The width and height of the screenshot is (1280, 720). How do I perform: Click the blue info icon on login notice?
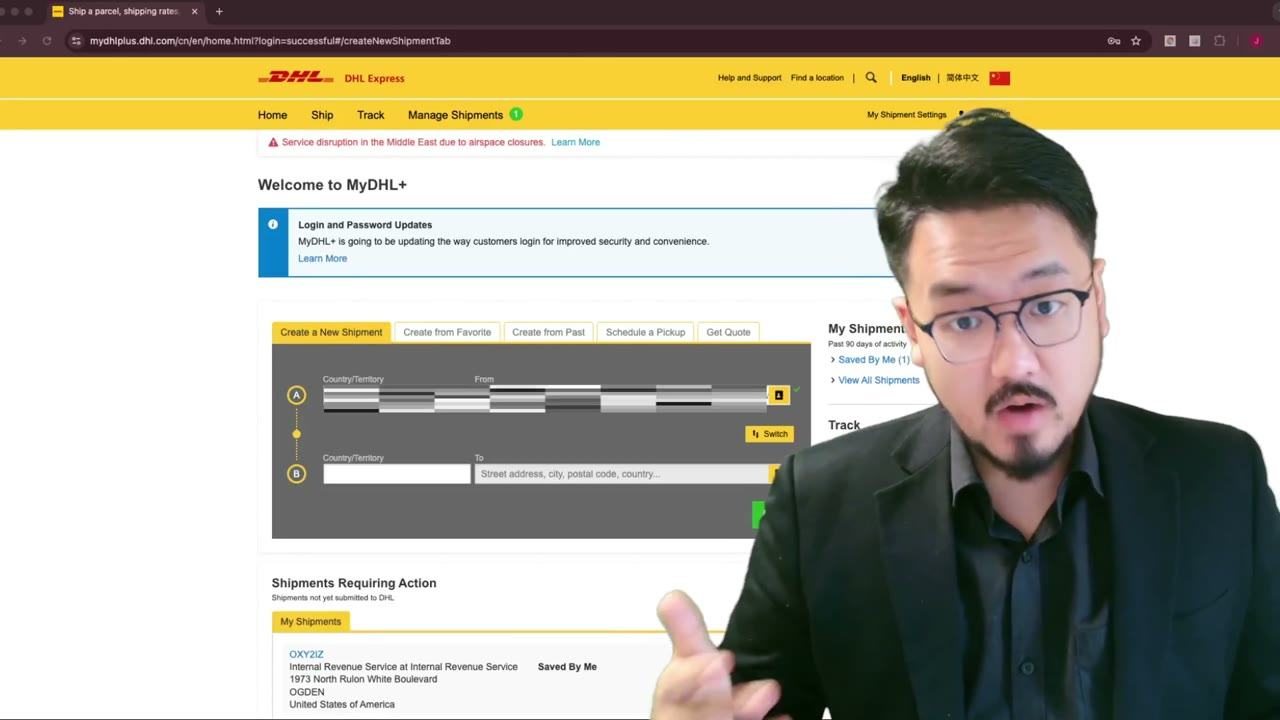(x=273, y=225)
